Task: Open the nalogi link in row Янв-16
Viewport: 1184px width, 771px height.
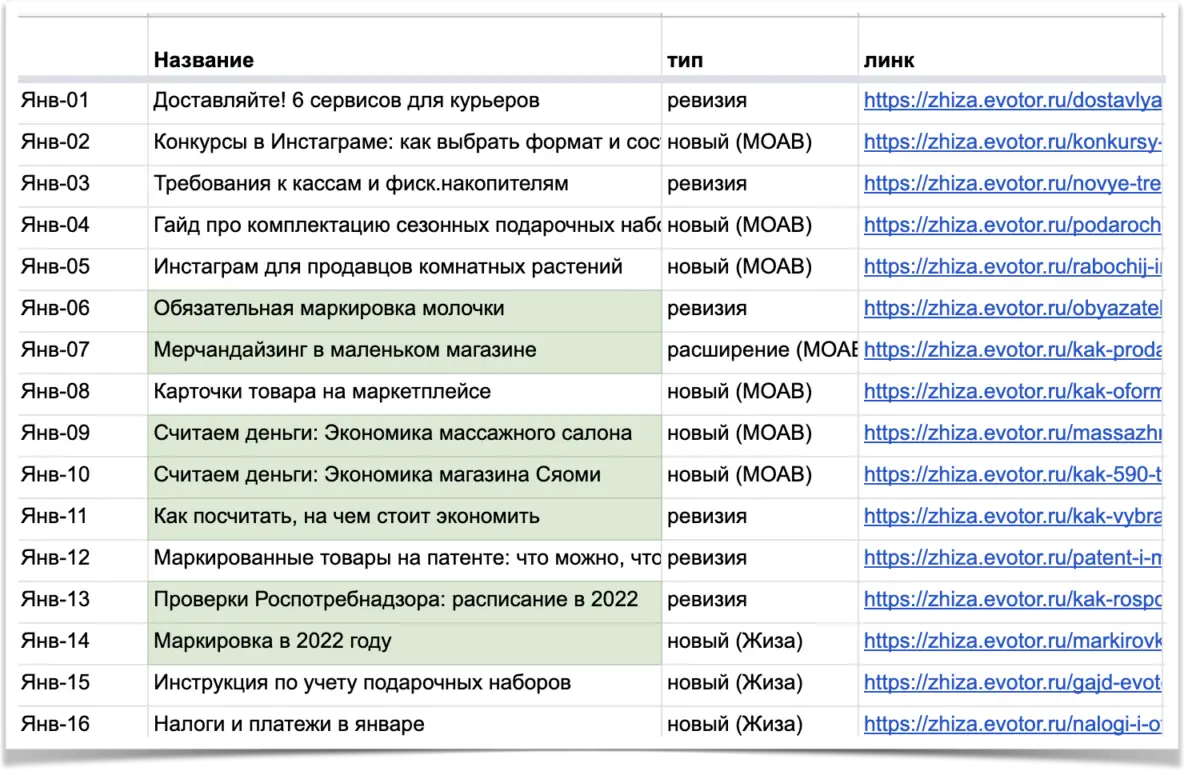Action: (x=1011, y=724)
